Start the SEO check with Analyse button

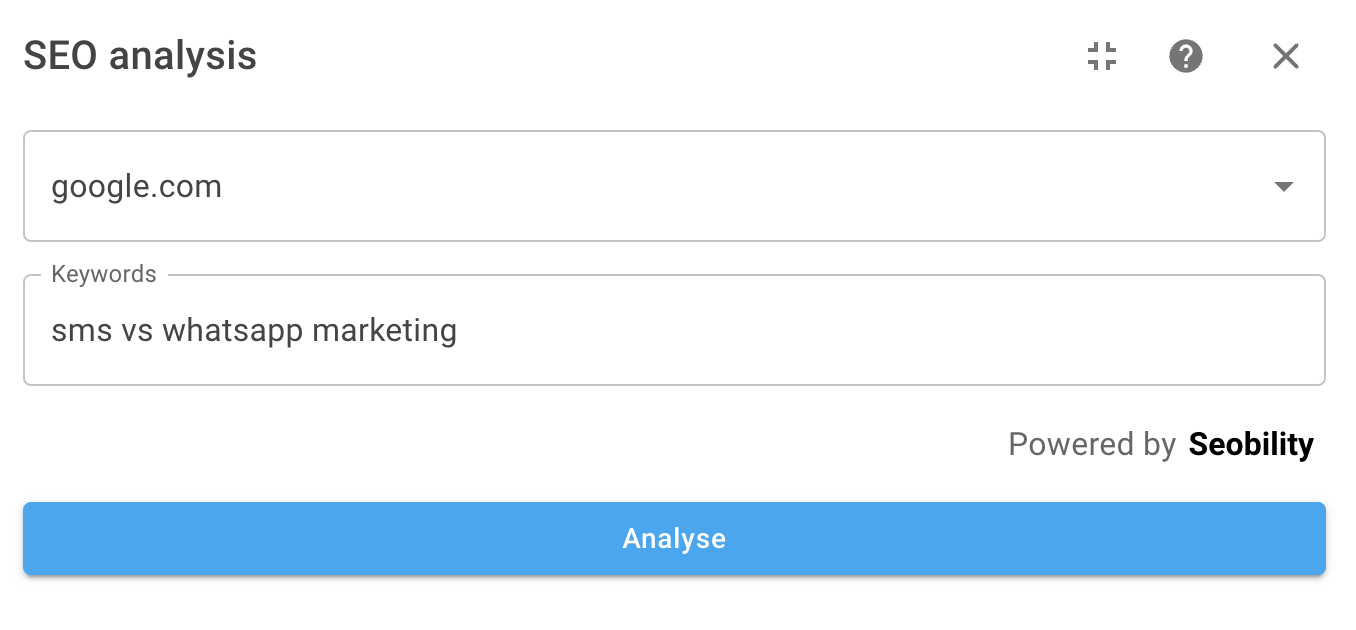pyautogui.click(x=674, y=539)
